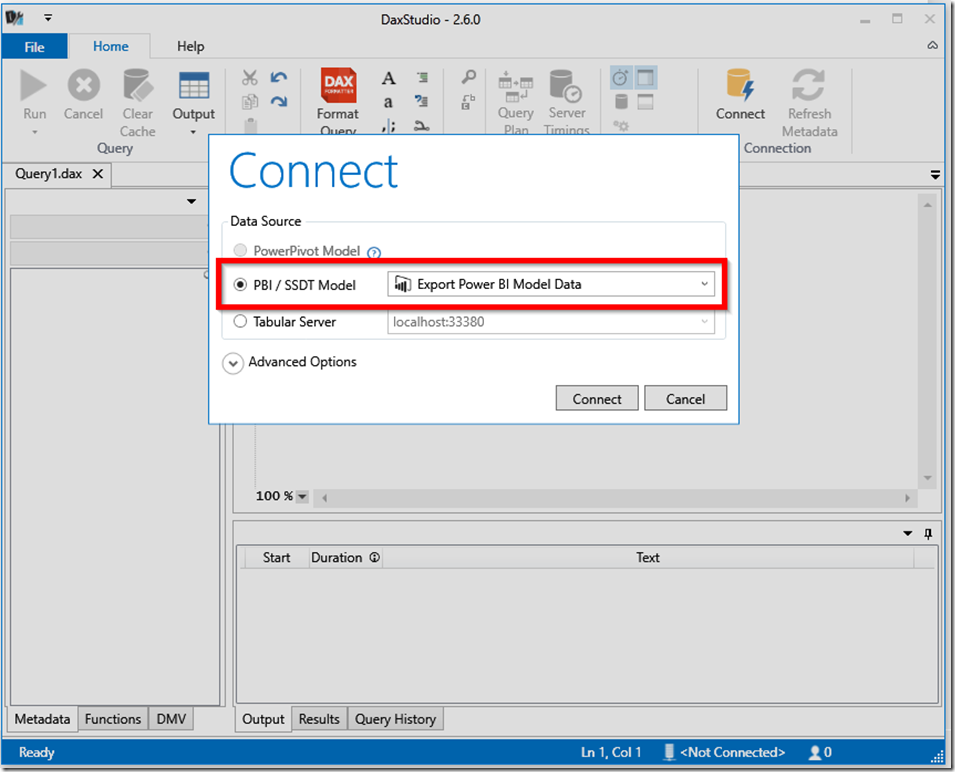Viewport: 955px width, 772px height.
Task: Switch to the Functions tab
Action: point(113,719)
